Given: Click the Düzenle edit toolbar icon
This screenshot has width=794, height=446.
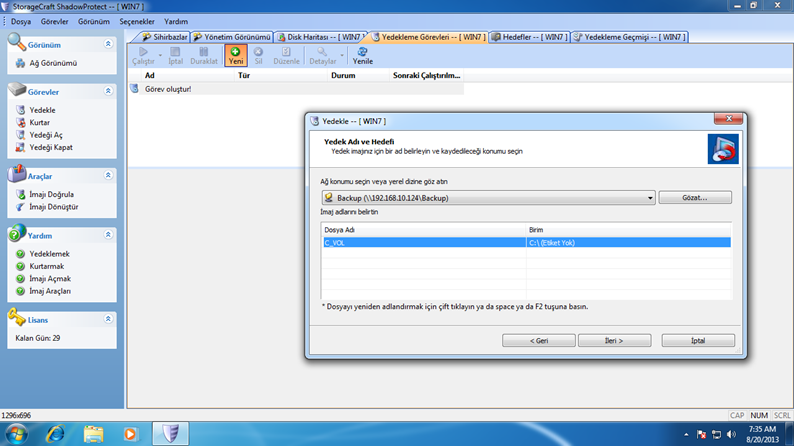Looking at the screenshot, I should pos(286,56).
